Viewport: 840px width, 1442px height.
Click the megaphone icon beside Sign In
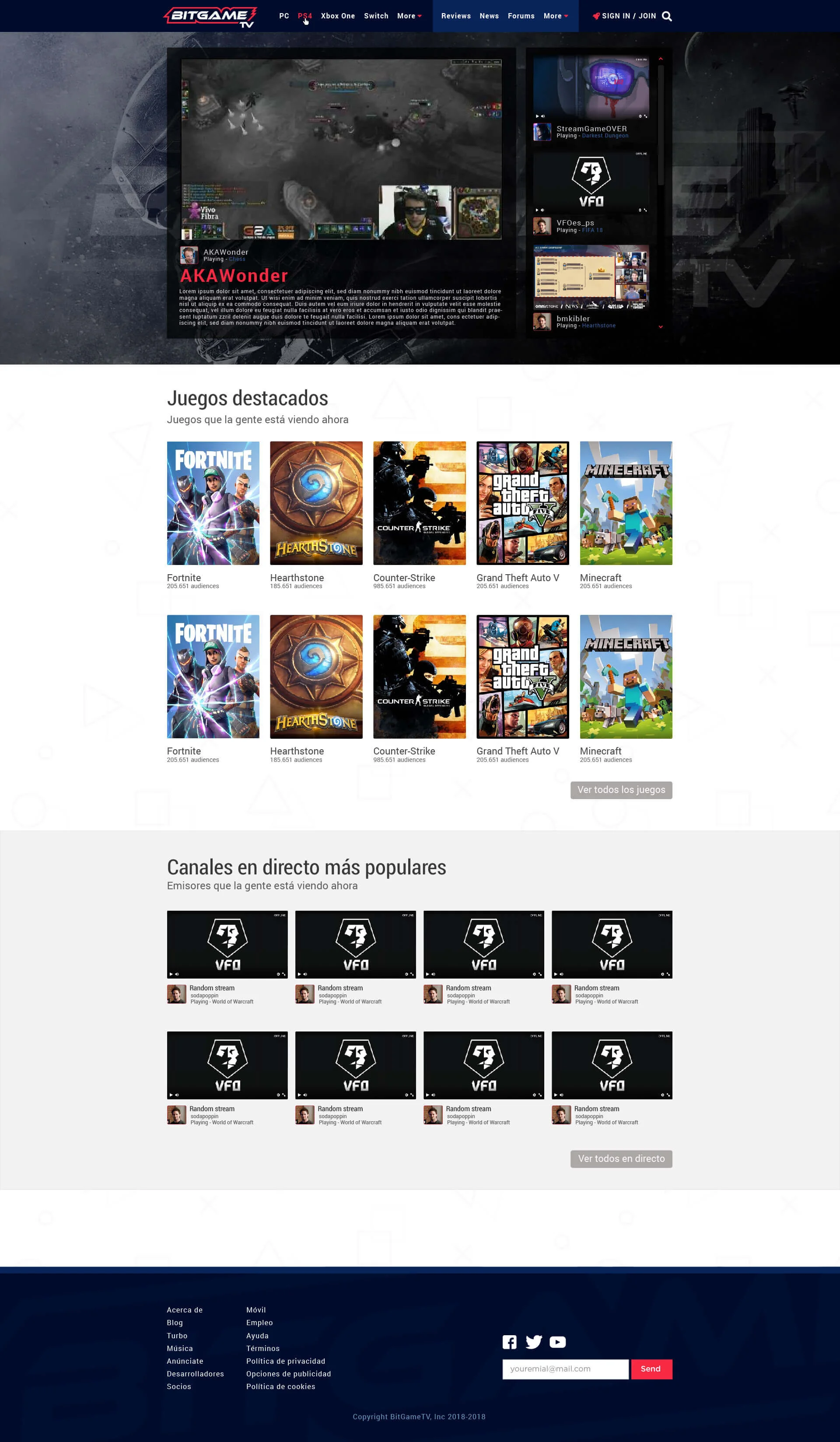click(596, 16)
